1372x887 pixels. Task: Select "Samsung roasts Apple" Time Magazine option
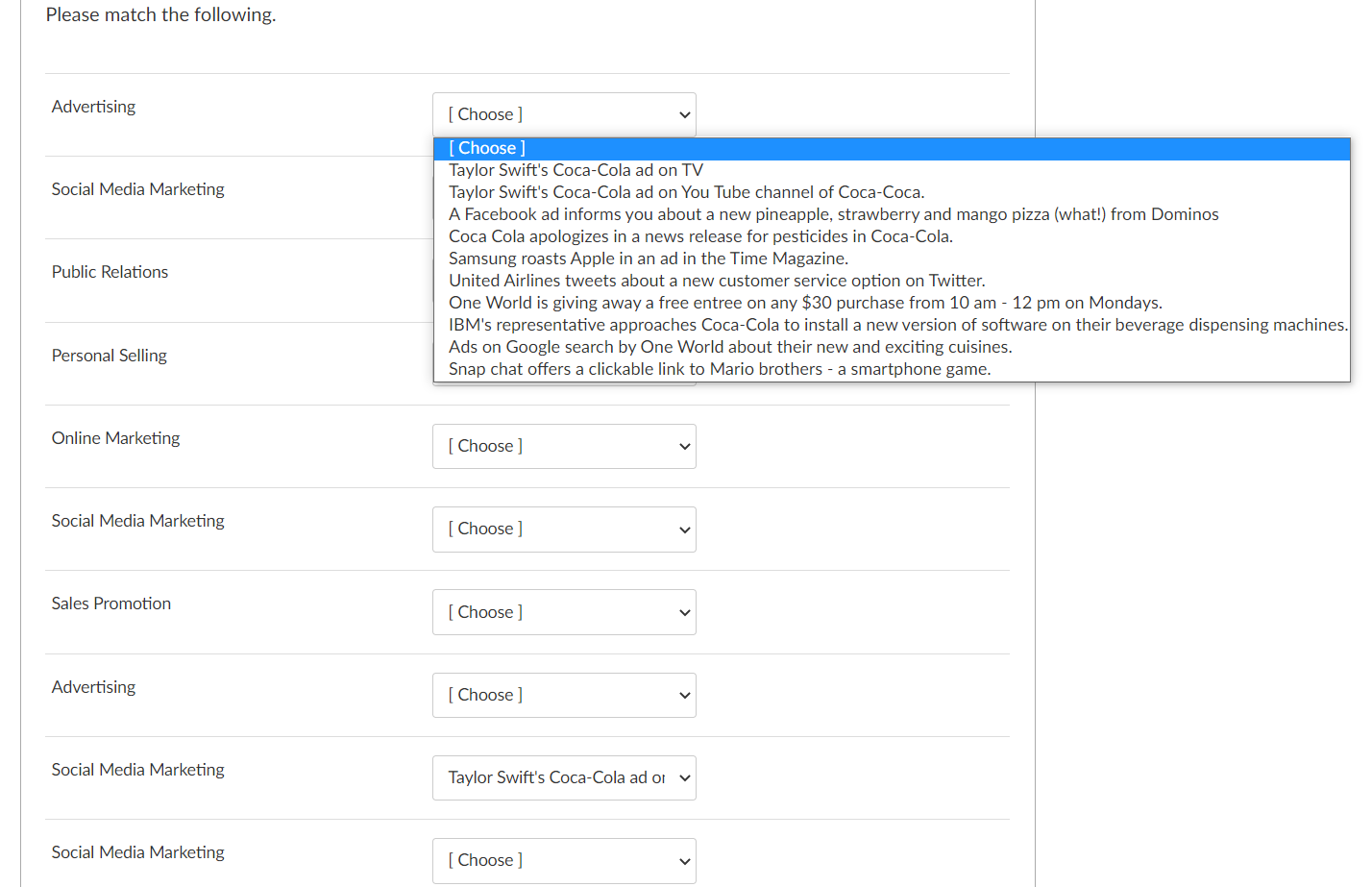(892, 259)
